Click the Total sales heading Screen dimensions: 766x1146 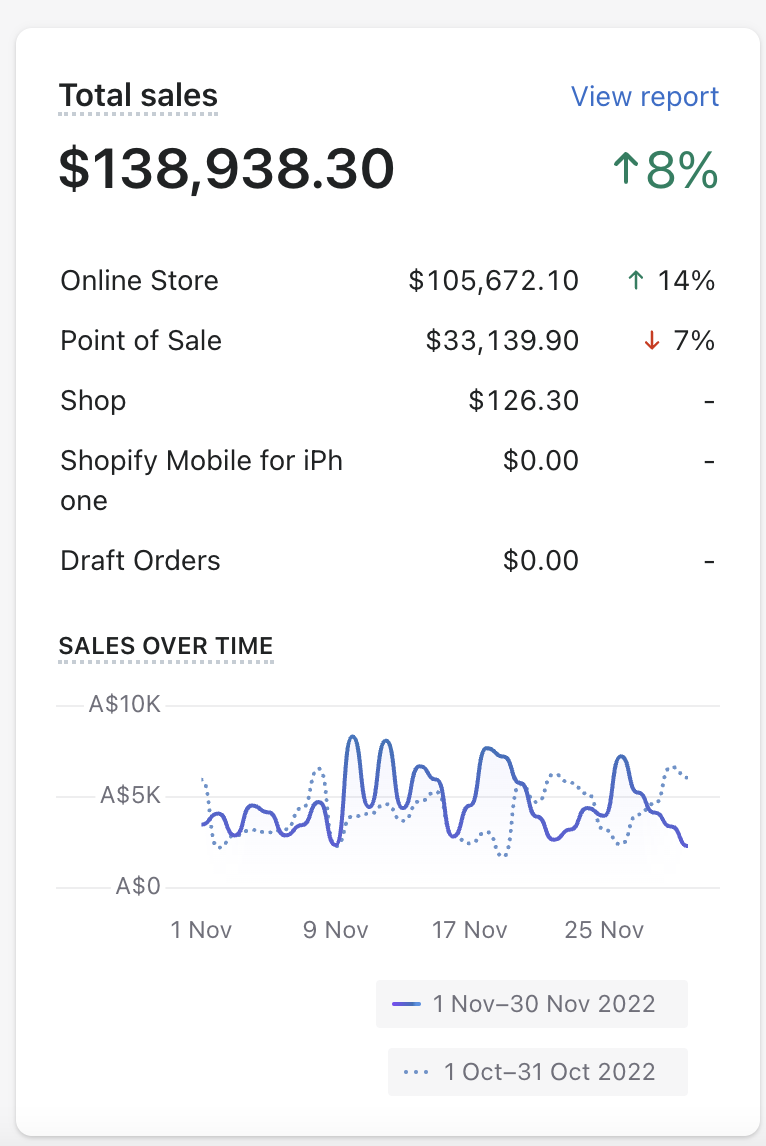pos(138,96)
